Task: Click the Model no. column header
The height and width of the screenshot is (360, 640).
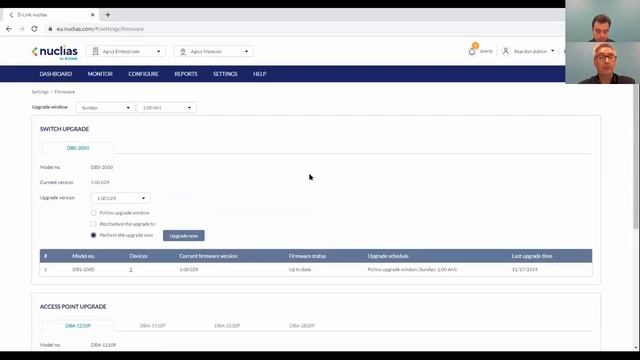Action: (x=83, y=256)
